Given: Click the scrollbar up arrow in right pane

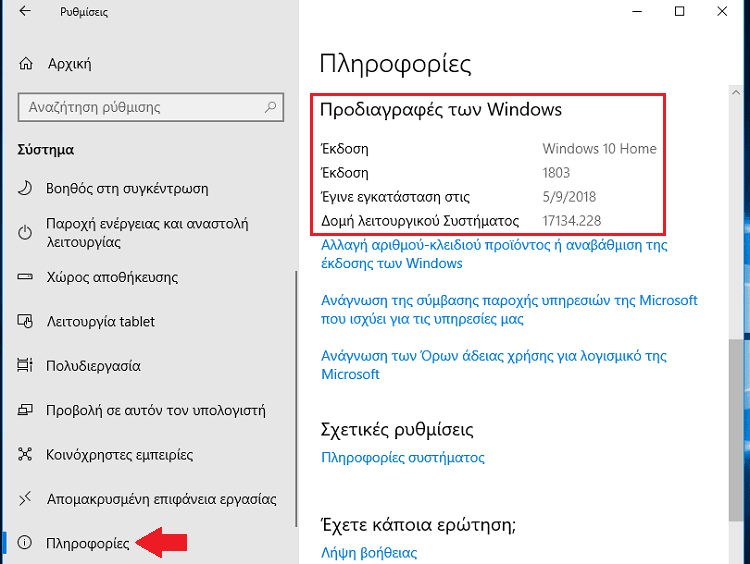Looking at the screenshot, I should (x=736, y=92).
